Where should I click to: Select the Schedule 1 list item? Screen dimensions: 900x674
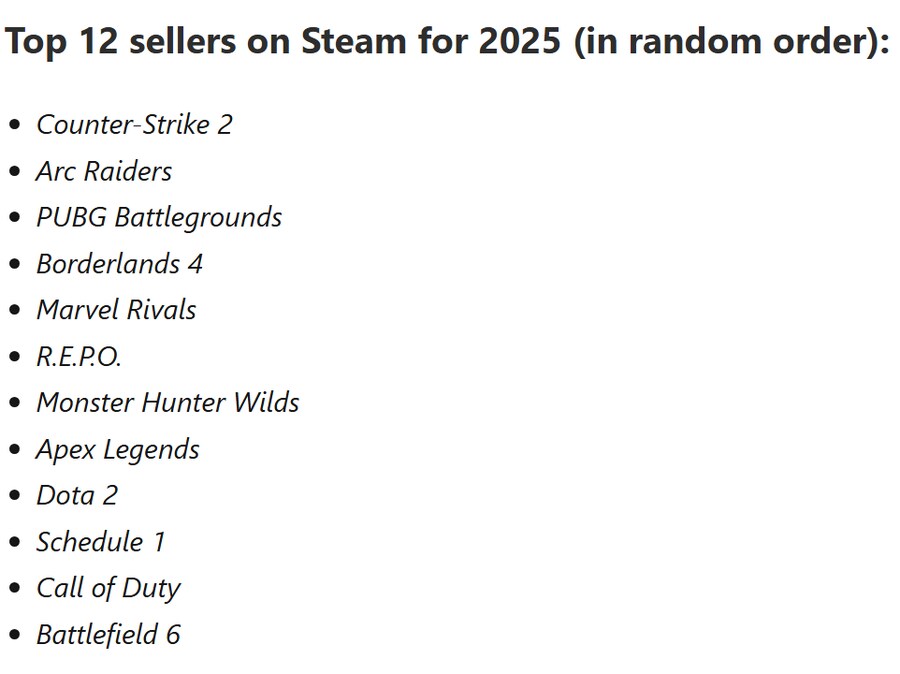[x=100, y=542]
